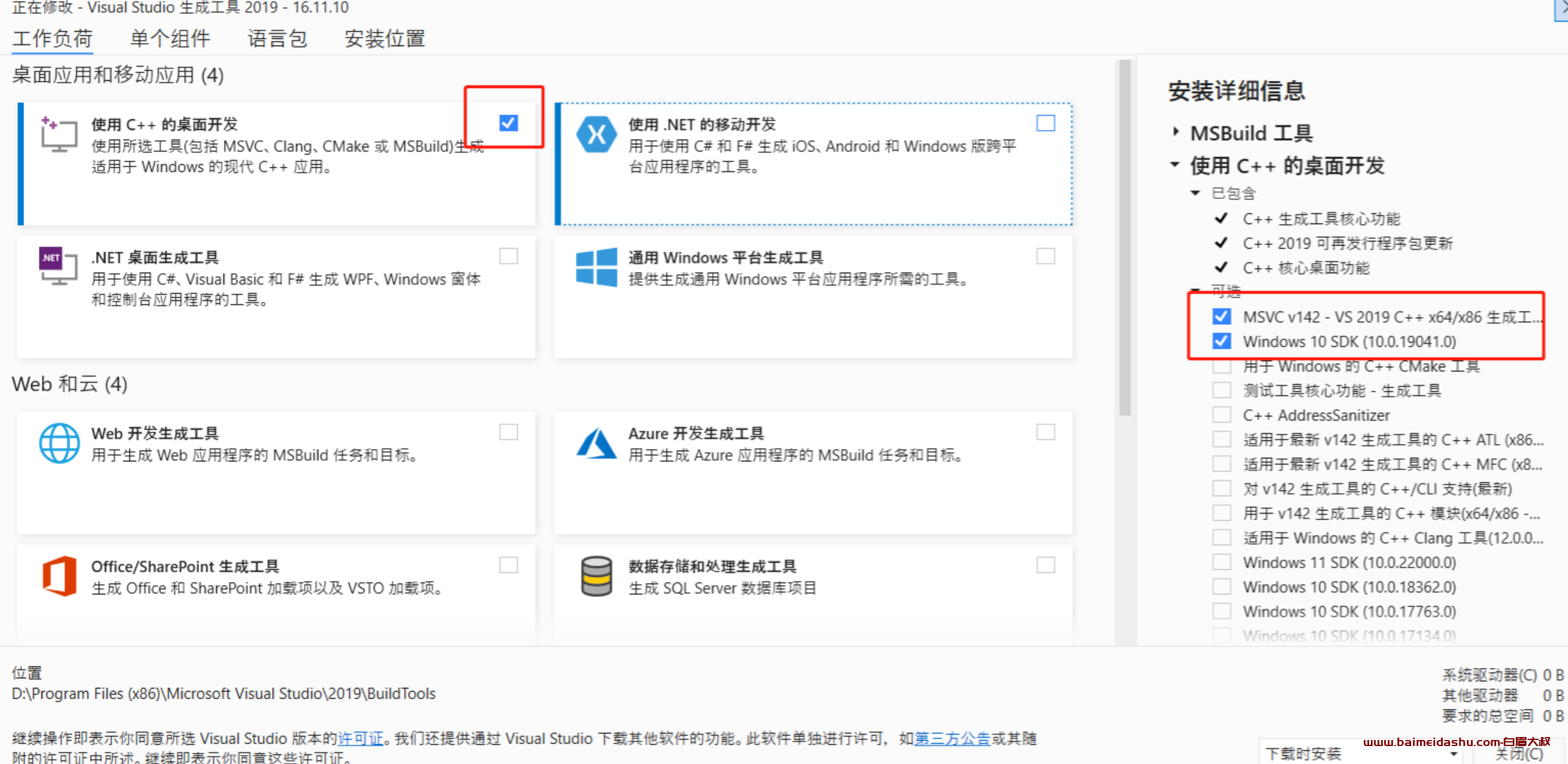
Task: Click the Windows logo universal platform icon
Action: tap(596, 267)
